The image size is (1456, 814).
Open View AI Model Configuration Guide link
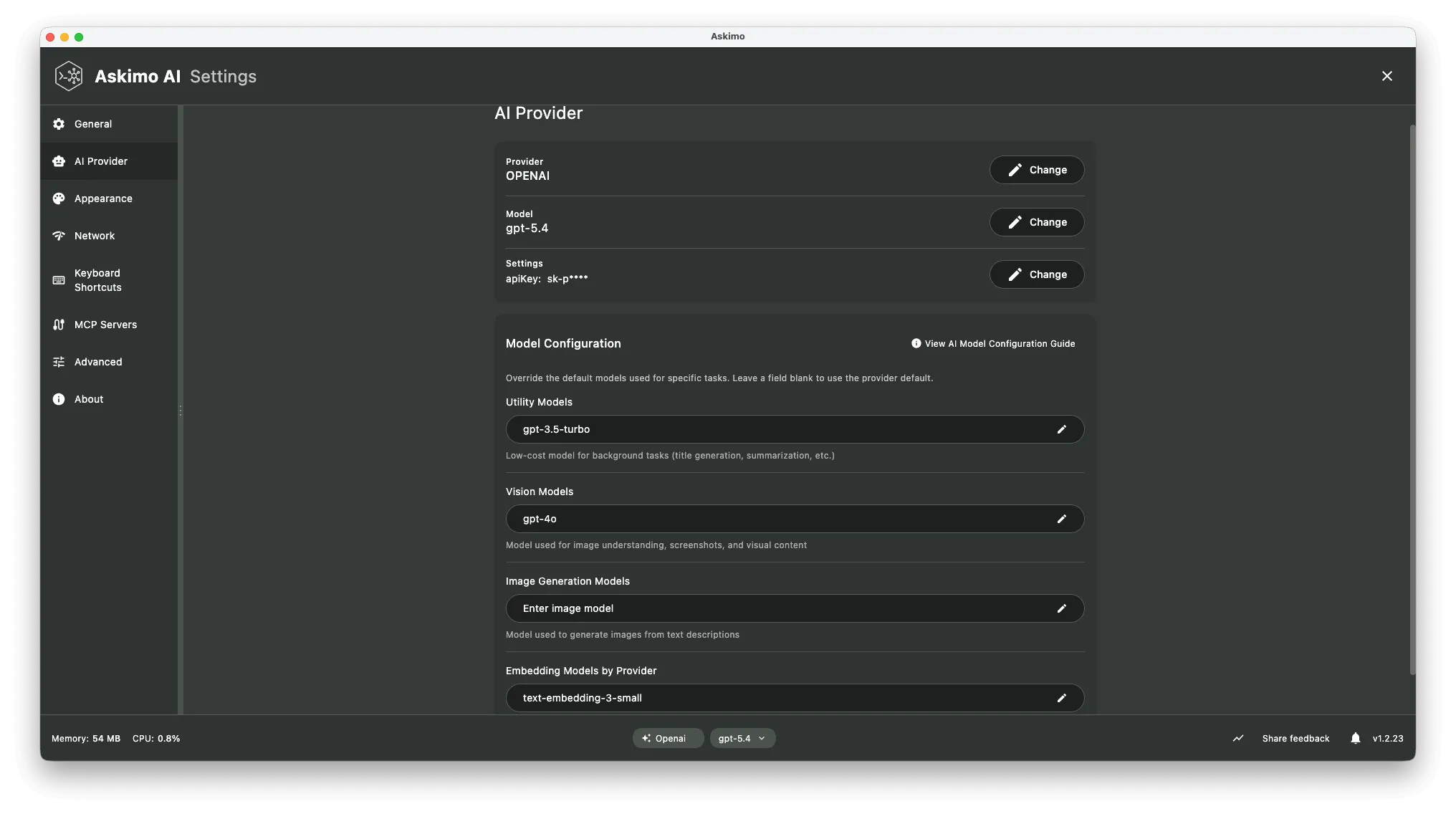(993, 344)
